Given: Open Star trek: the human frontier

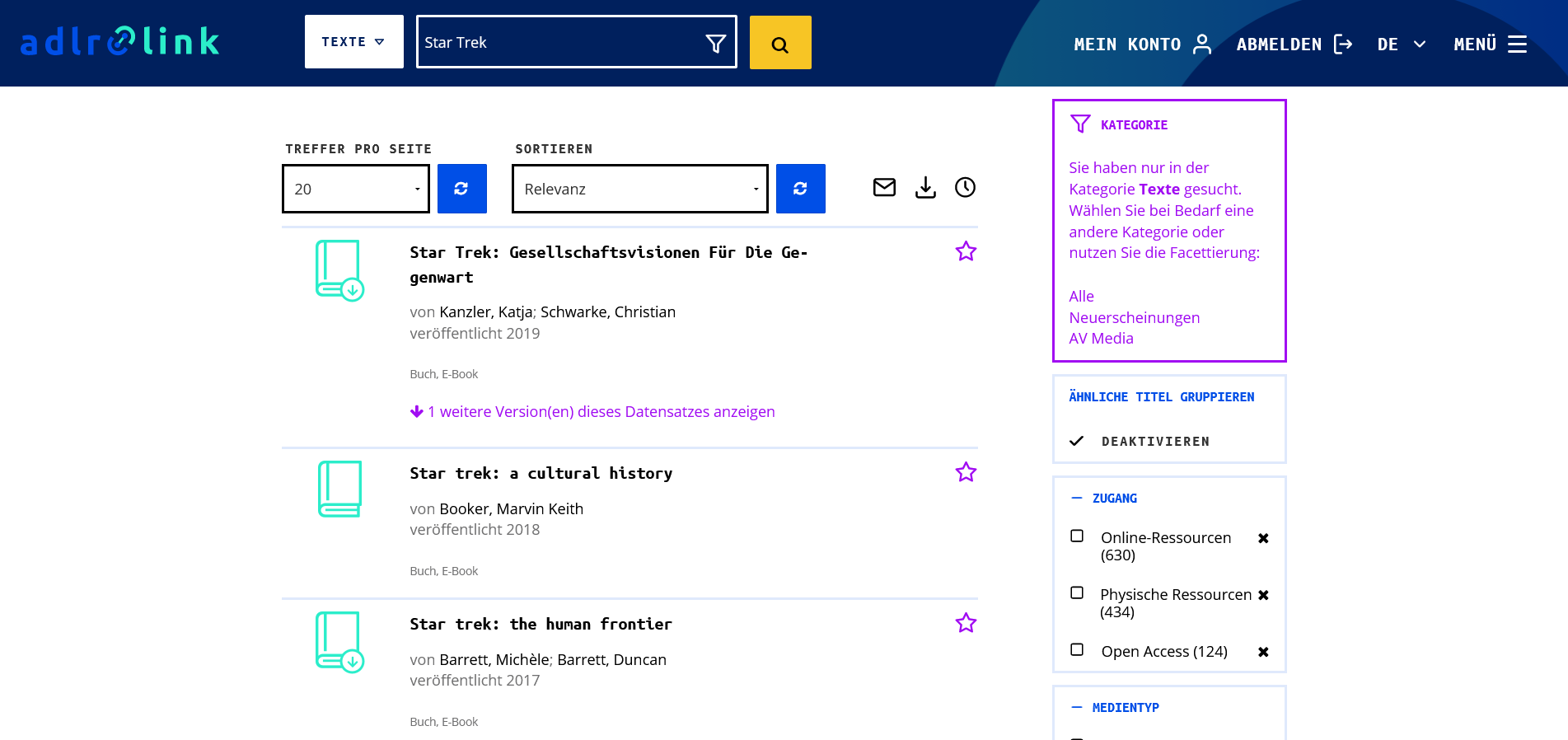Looking at the screenshot, I should 541,624.
